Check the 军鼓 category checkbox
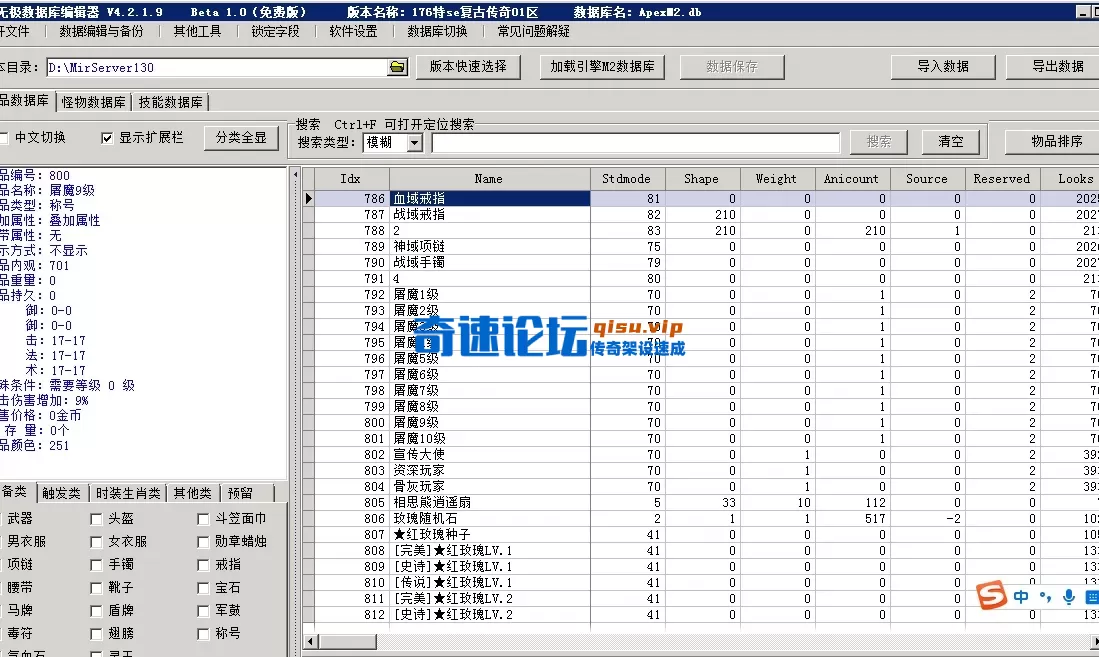 tap(203, 611)
